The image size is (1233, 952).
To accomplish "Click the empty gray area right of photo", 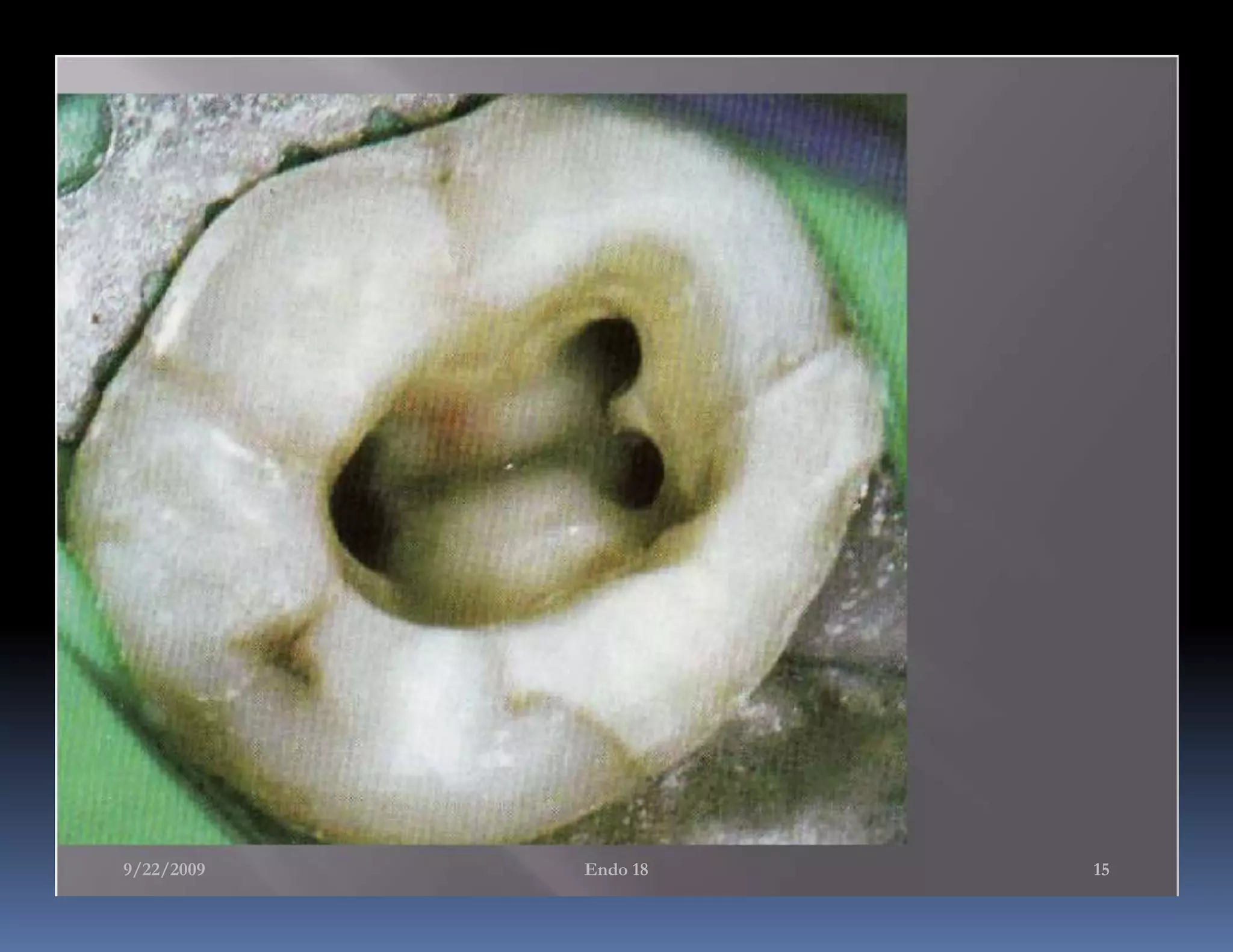I will tap(1042, 451).
